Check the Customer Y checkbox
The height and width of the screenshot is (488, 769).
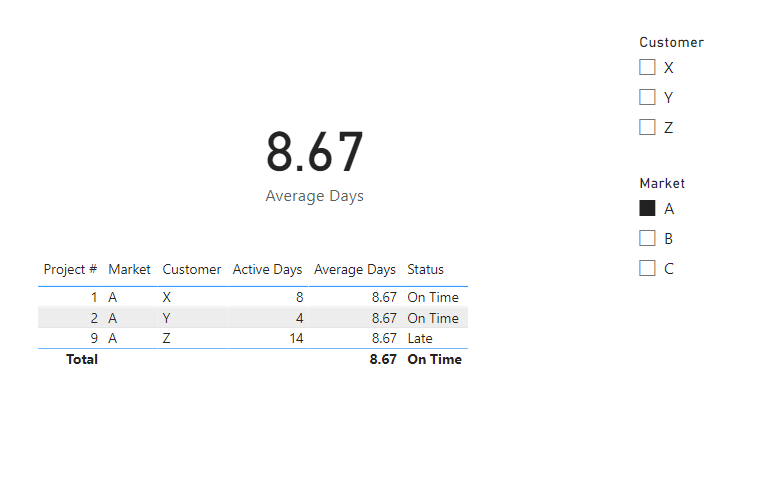[x=647, y=97]
